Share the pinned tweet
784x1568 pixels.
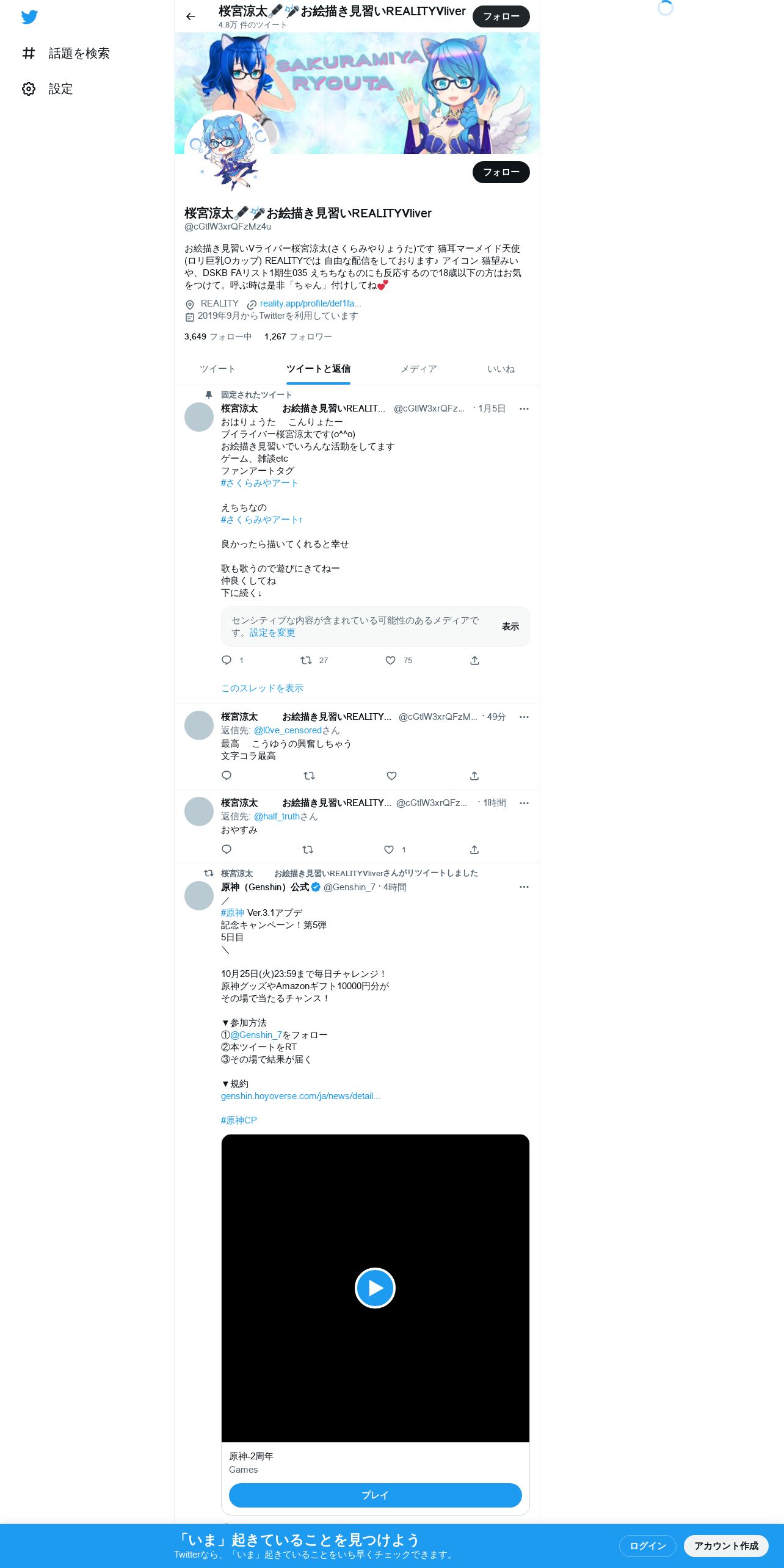click(474, 660)
